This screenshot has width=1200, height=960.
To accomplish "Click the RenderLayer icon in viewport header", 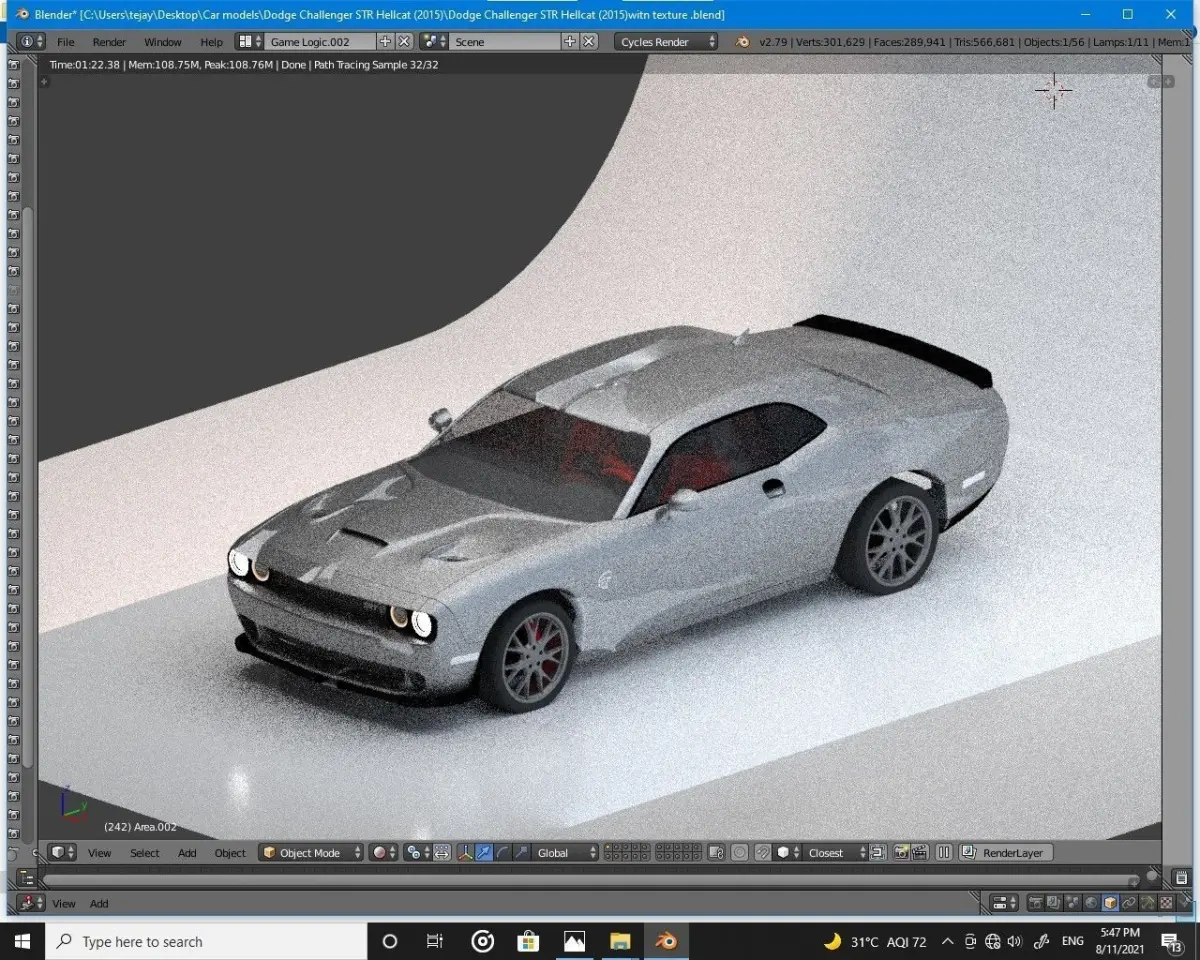I will click(968, 853).
